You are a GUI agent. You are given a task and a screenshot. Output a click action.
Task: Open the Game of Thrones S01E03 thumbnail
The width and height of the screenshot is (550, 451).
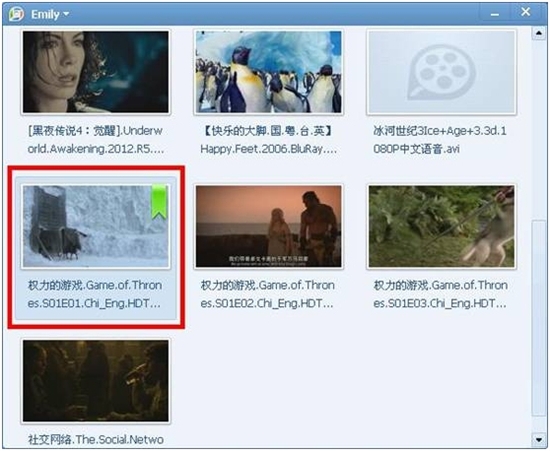[x=441, y=226]
